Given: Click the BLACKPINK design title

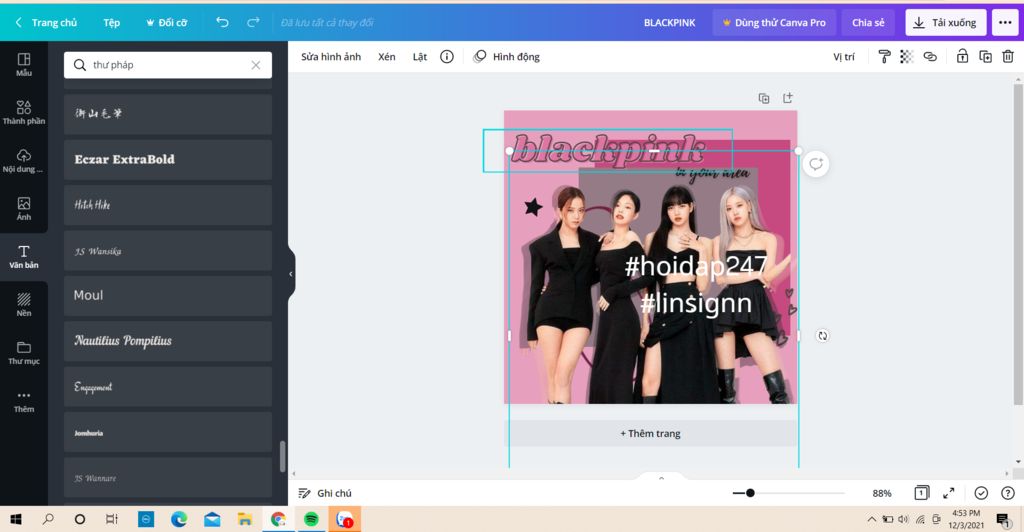Looking at the screenshot, I should pos(669,22).
